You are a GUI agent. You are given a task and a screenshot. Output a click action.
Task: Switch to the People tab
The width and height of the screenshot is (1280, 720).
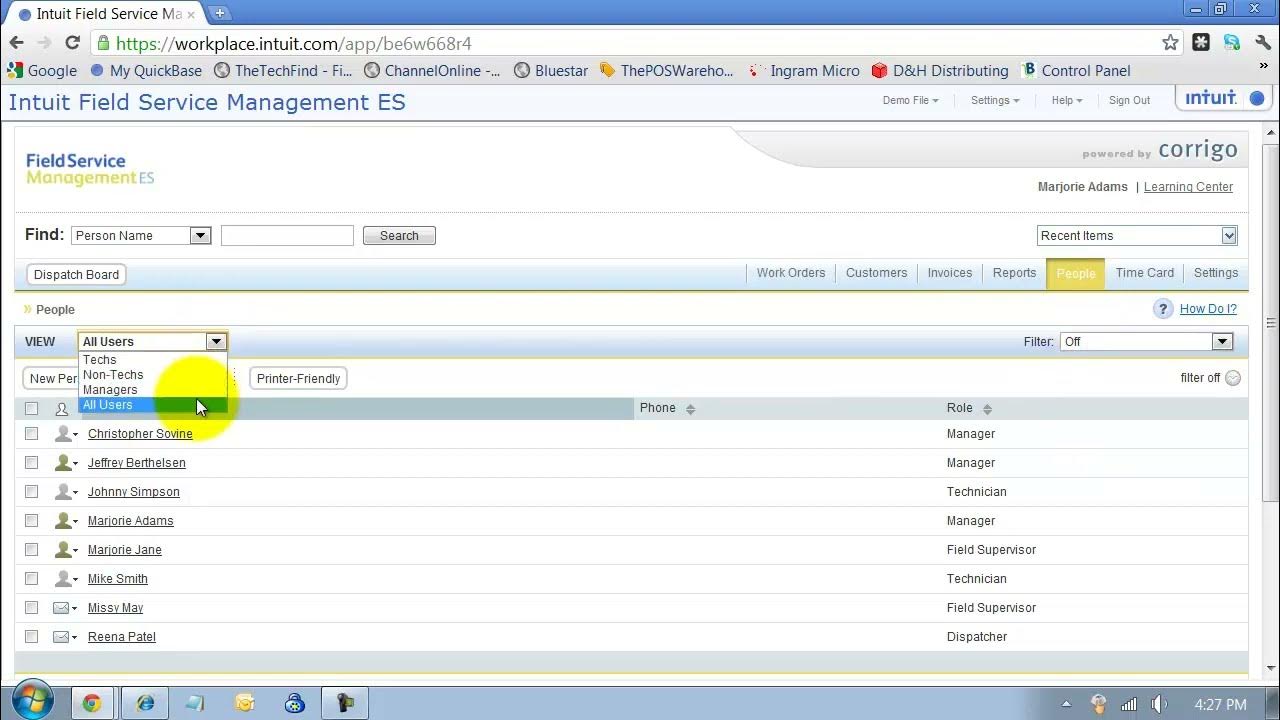tap(1076, 274)
